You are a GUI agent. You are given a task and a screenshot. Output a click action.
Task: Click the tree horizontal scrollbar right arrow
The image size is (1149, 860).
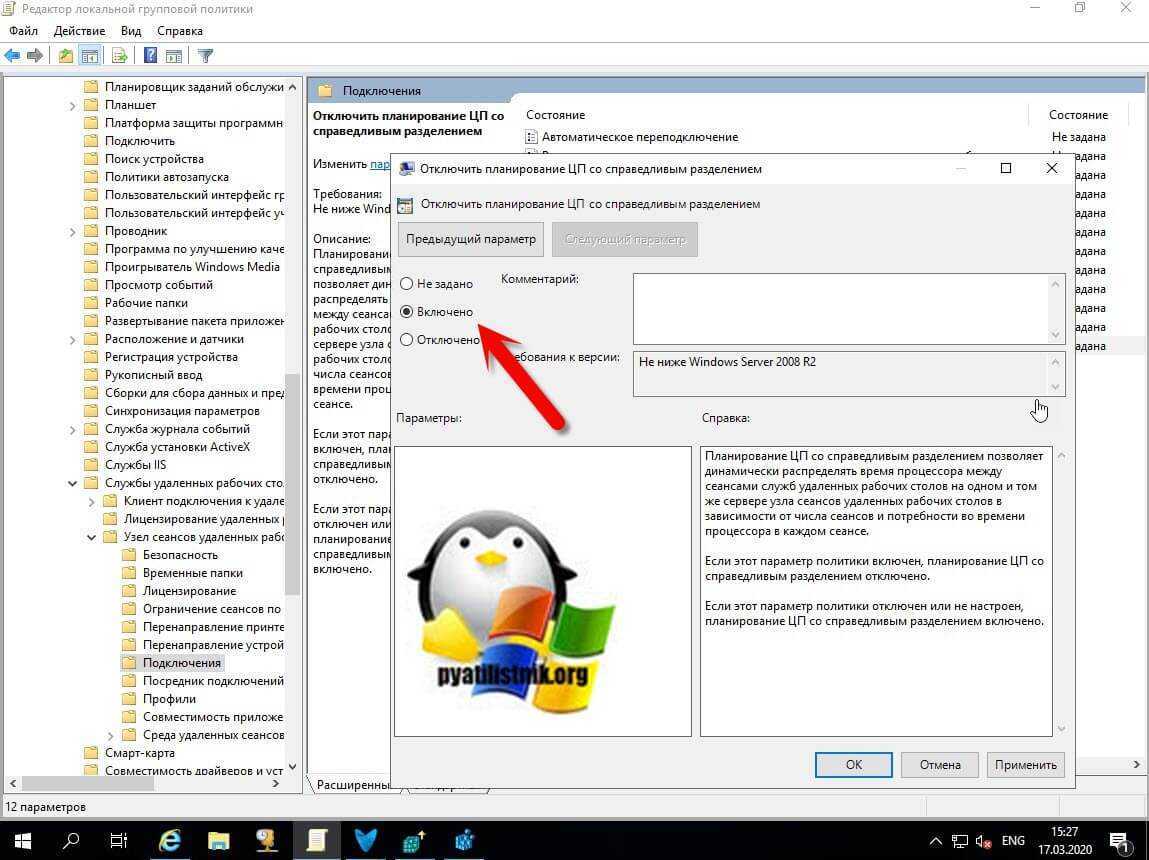(x=276, y=784)
